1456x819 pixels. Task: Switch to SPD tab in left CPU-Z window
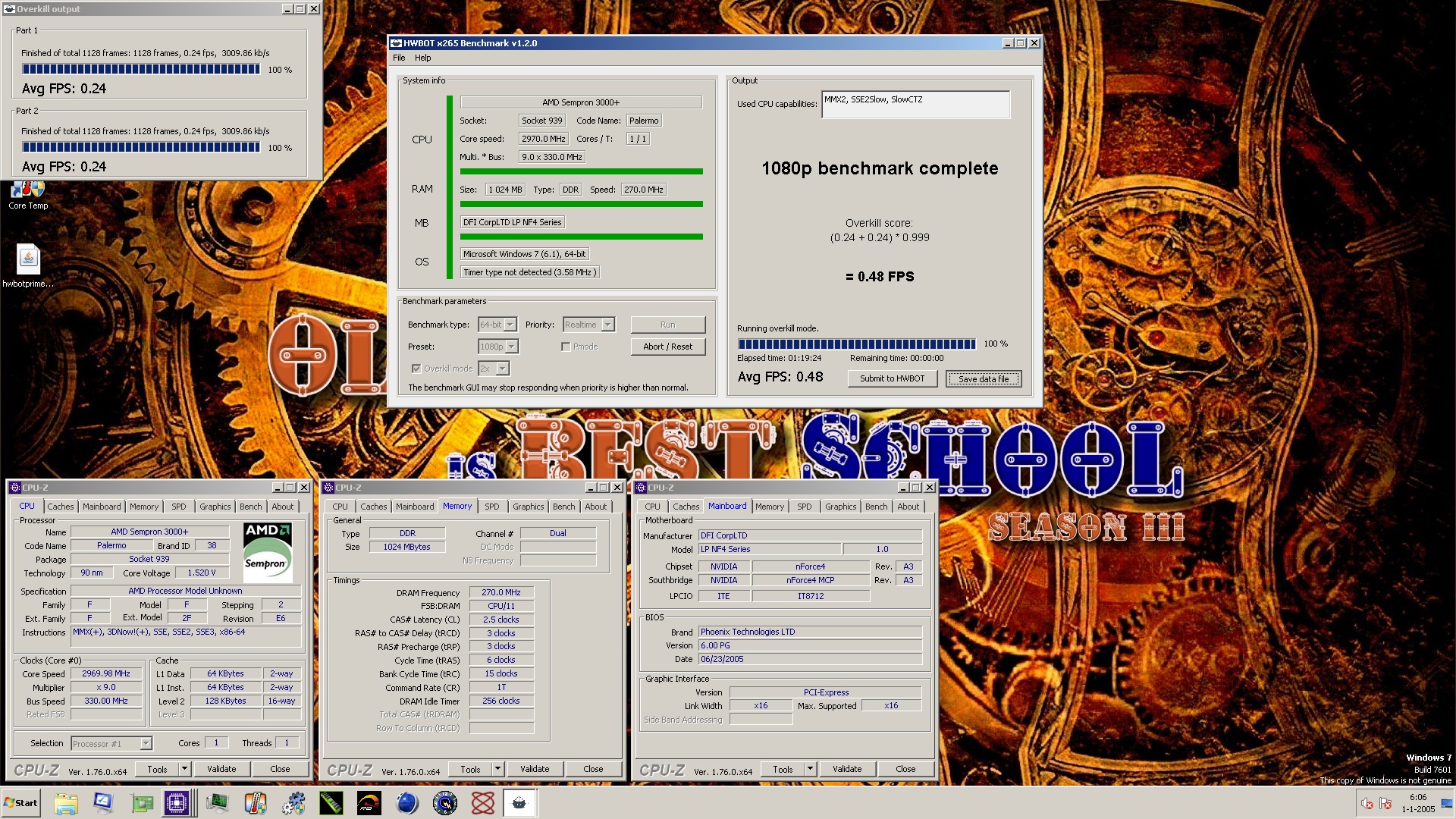[178, 507]
